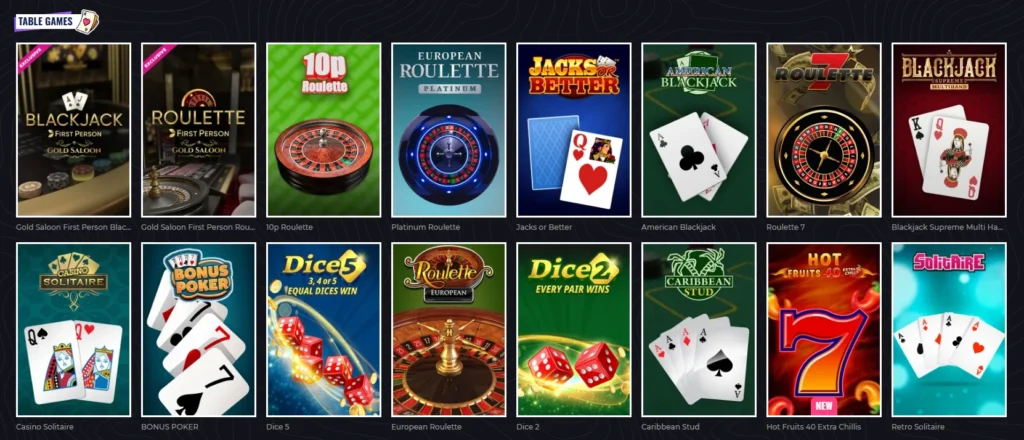
Task: Open the Retro Solitaire game tile
Action: [949, 330]
